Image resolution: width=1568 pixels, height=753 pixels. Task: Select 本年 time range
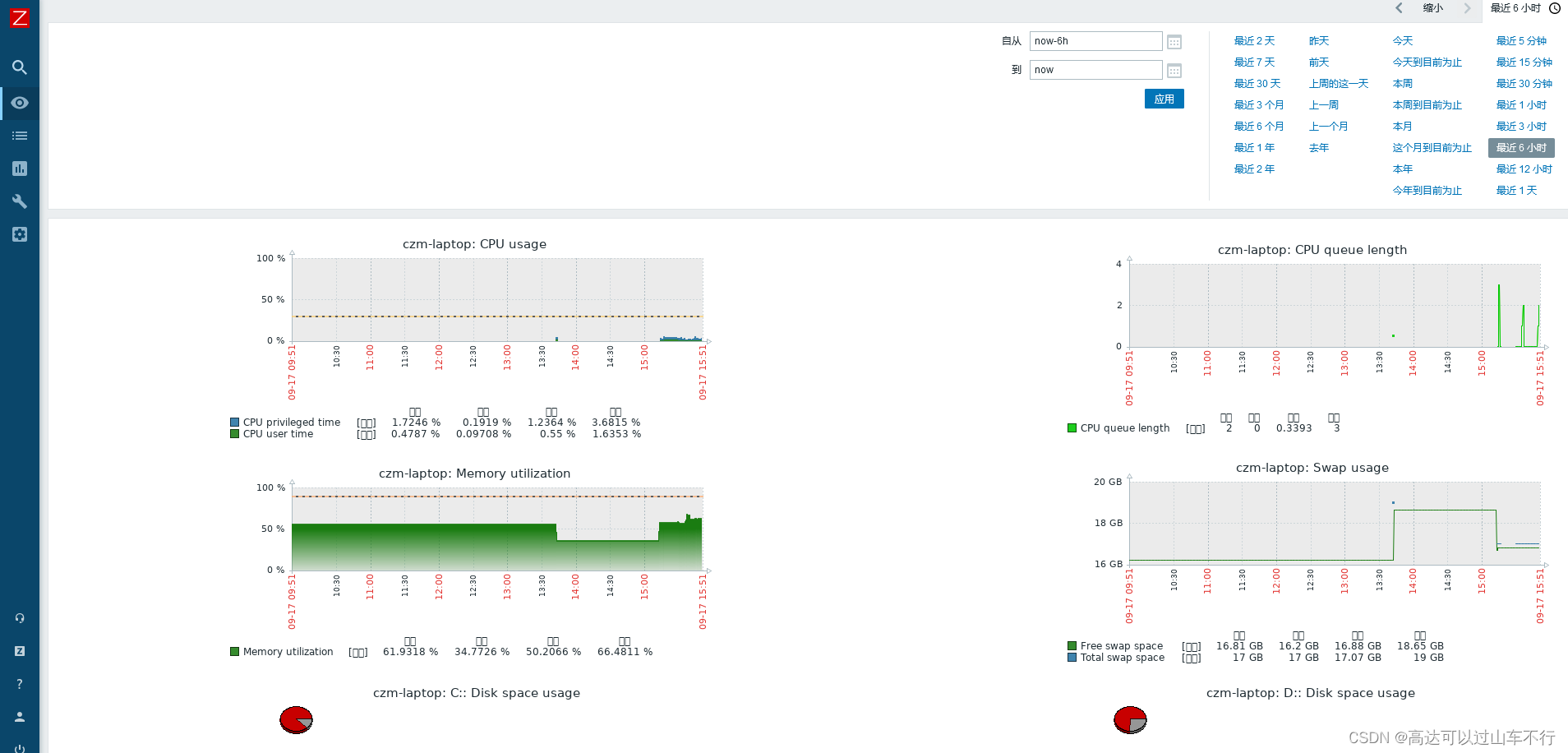click(x=1403, y=169)
